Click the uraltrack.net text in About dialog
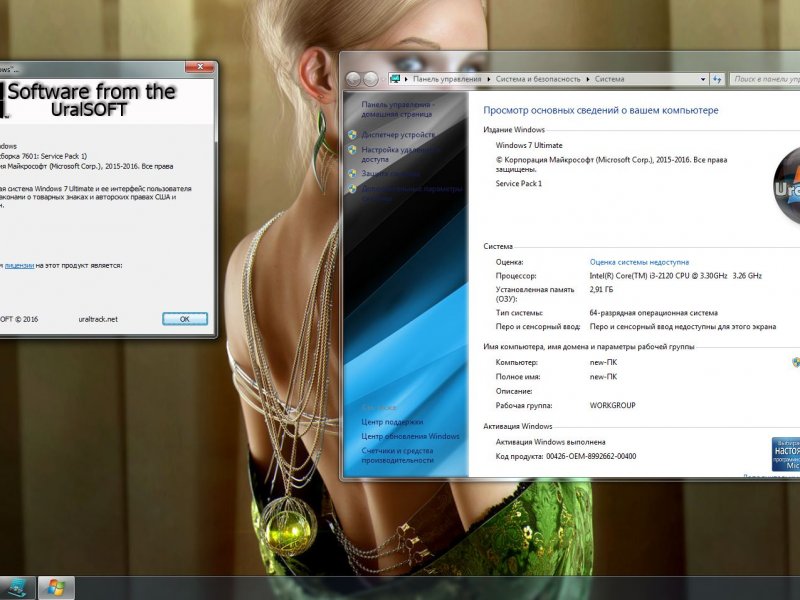Viewport: 800px width, 600px height. (98, 319)
